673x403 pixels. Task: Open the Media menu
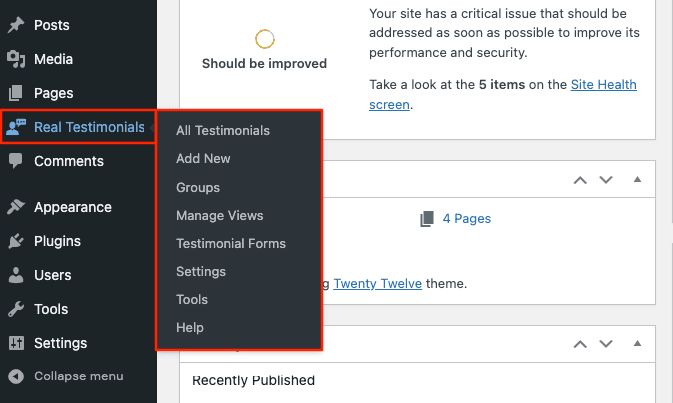pyautogui.click(x=78, y=59)
